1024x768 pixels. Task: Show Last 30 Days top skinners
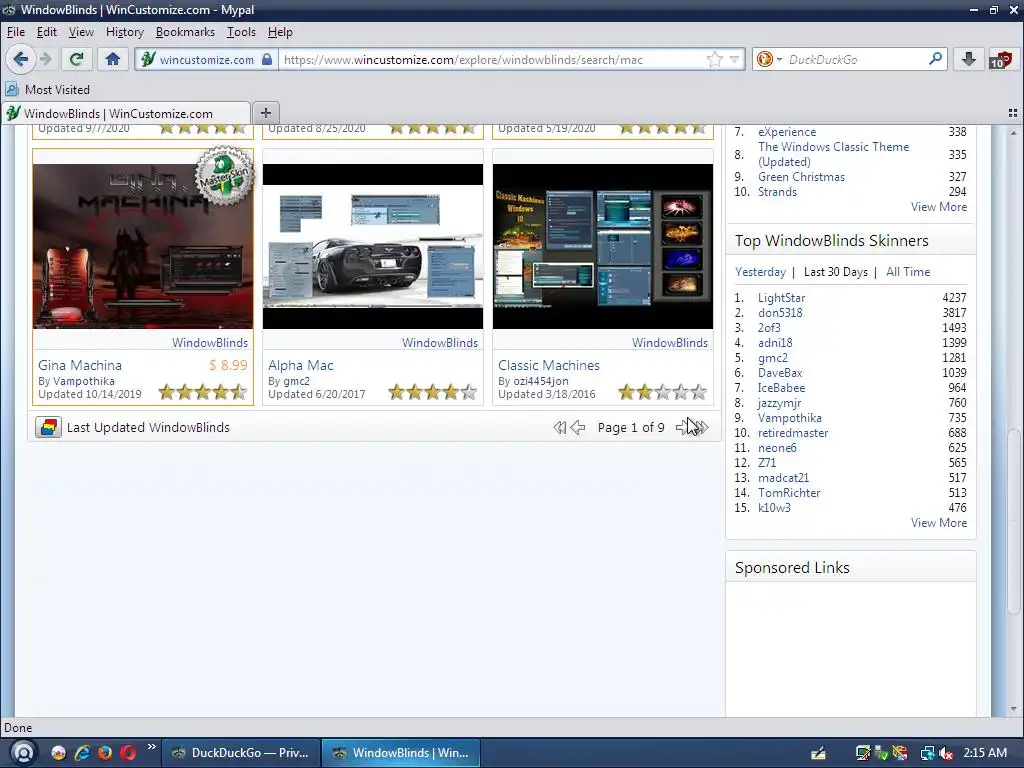coord(835,272)
